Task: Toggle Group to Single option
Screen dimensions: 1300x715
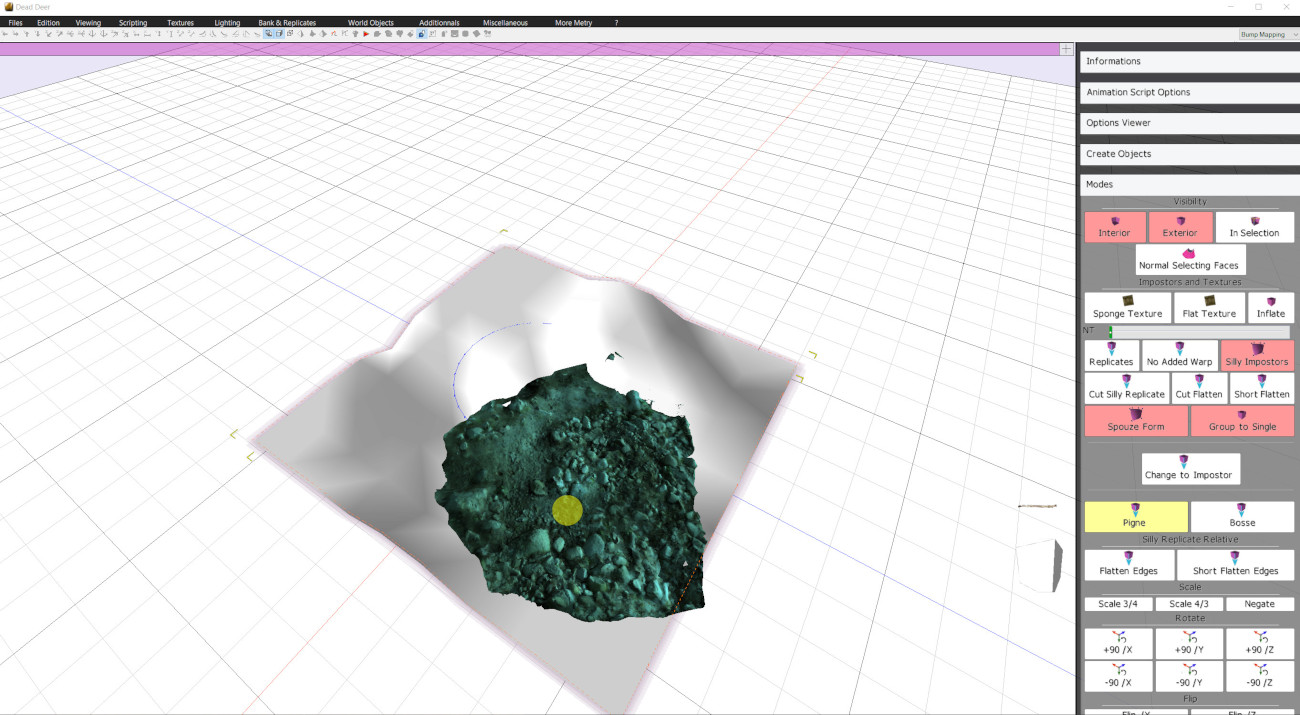Action: 1242,421
